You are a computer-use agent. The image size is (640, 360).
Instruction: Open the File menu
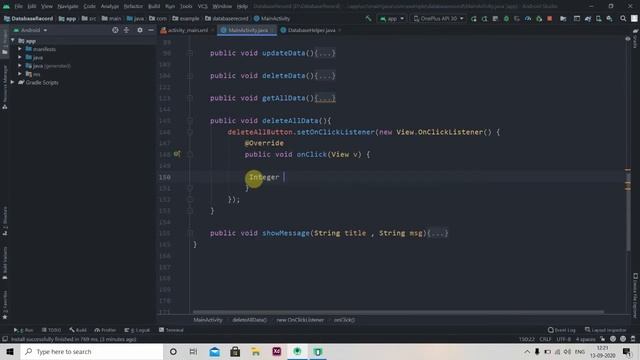tap(19, 6)
